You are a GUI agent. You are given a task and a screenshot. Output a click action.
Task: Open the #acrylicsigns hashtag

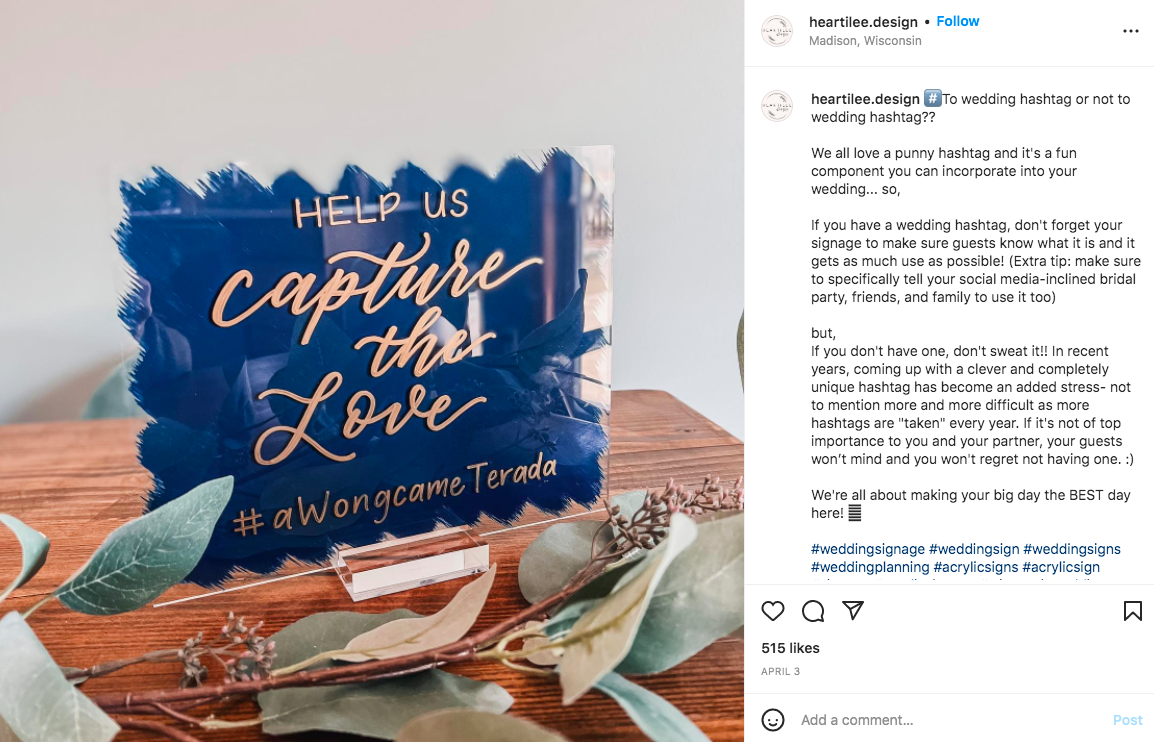[x=976, y=568]
